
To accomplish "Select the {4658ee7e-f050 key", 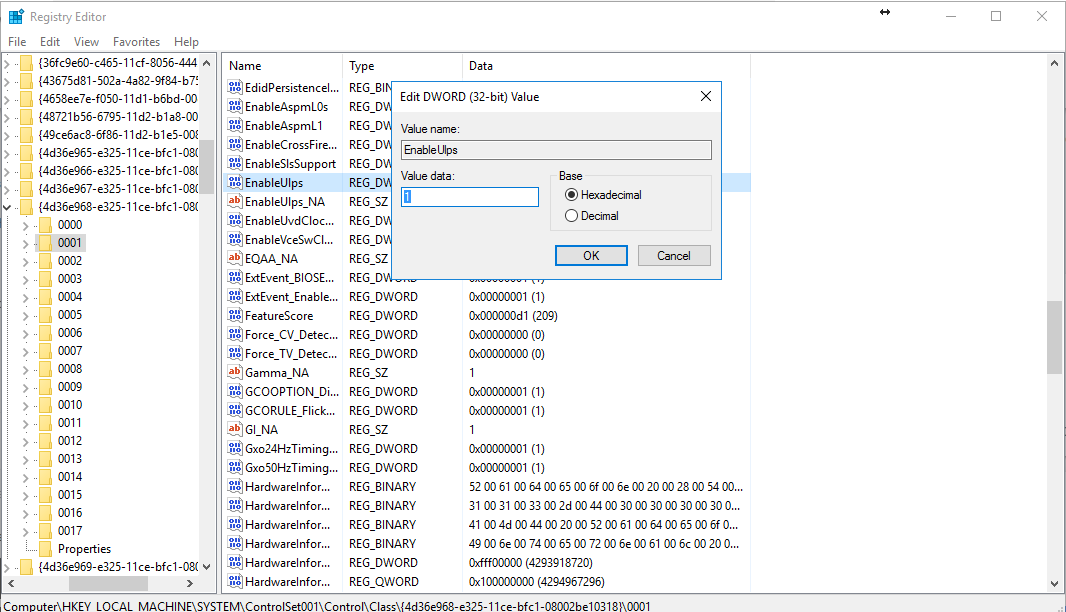I will coord(118,99).
